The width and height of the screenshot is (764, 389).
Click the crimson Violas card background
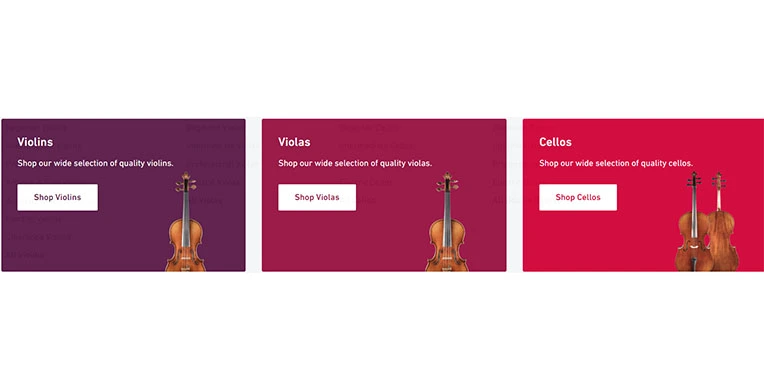click(384, 239)
